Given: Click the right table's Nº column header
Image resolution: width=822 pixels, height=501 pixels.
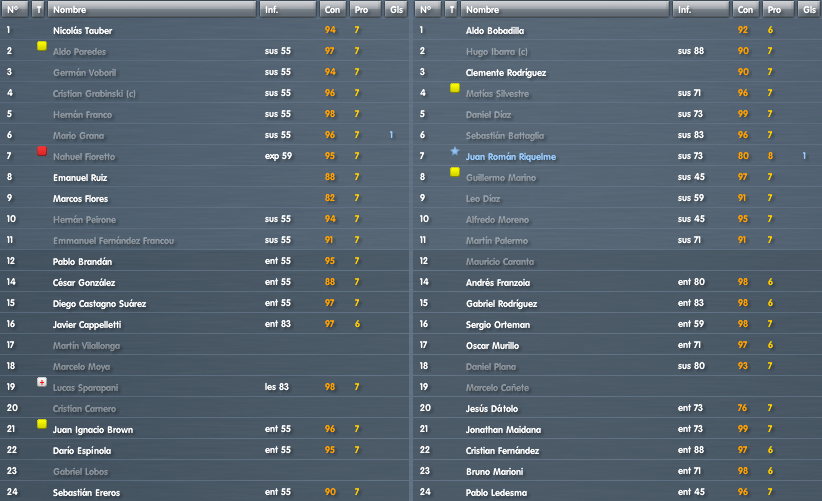Looking at the screenshot, I should (x=428, y=9).
